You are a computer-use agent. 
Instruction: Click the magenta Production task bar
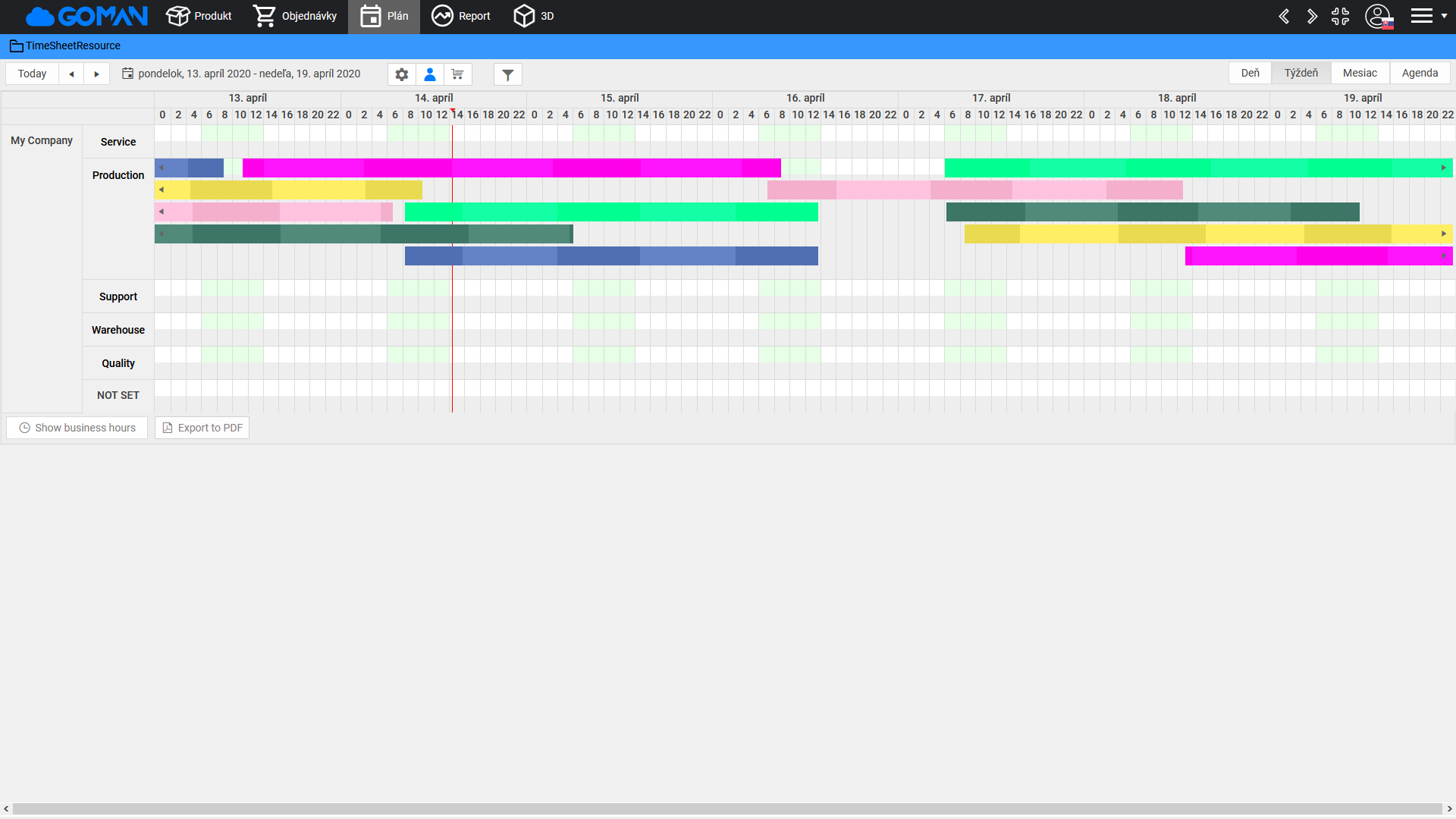(x=511, y=168)
